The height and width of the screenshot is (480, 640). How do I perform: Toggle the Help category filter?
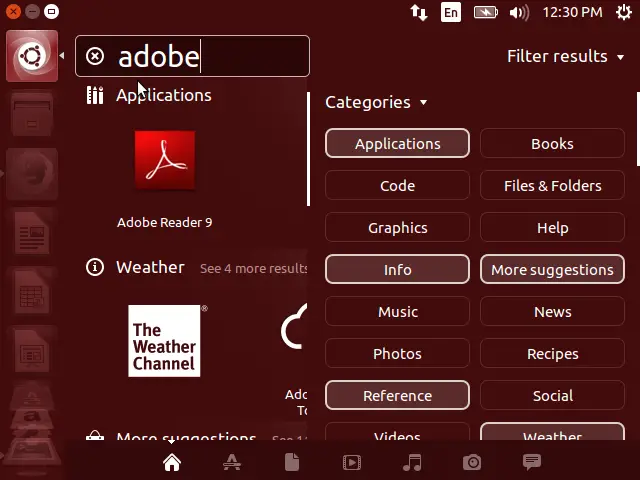552,227
